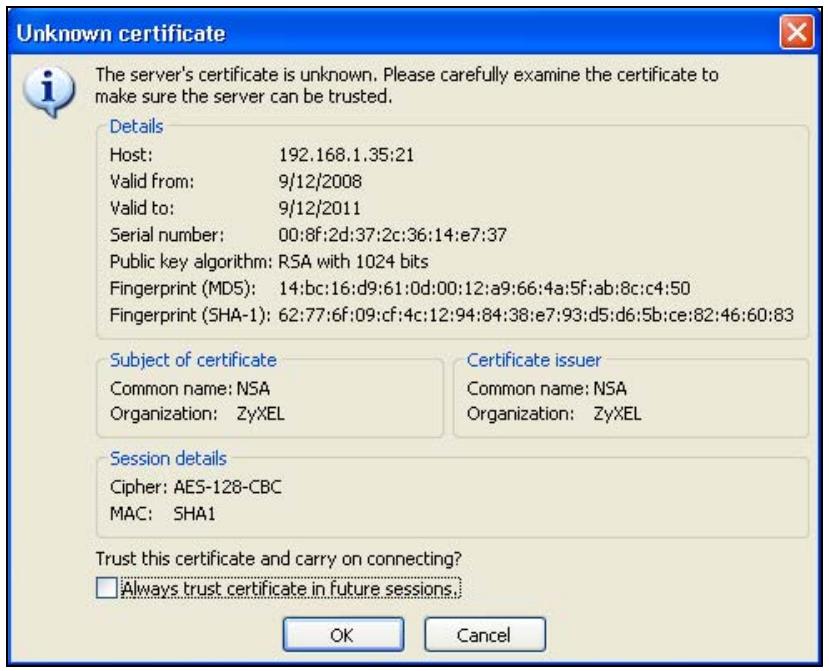The image size is (829, 671).
Task: Select the SHA-1 fingerprint value
Action: point(536,315)
